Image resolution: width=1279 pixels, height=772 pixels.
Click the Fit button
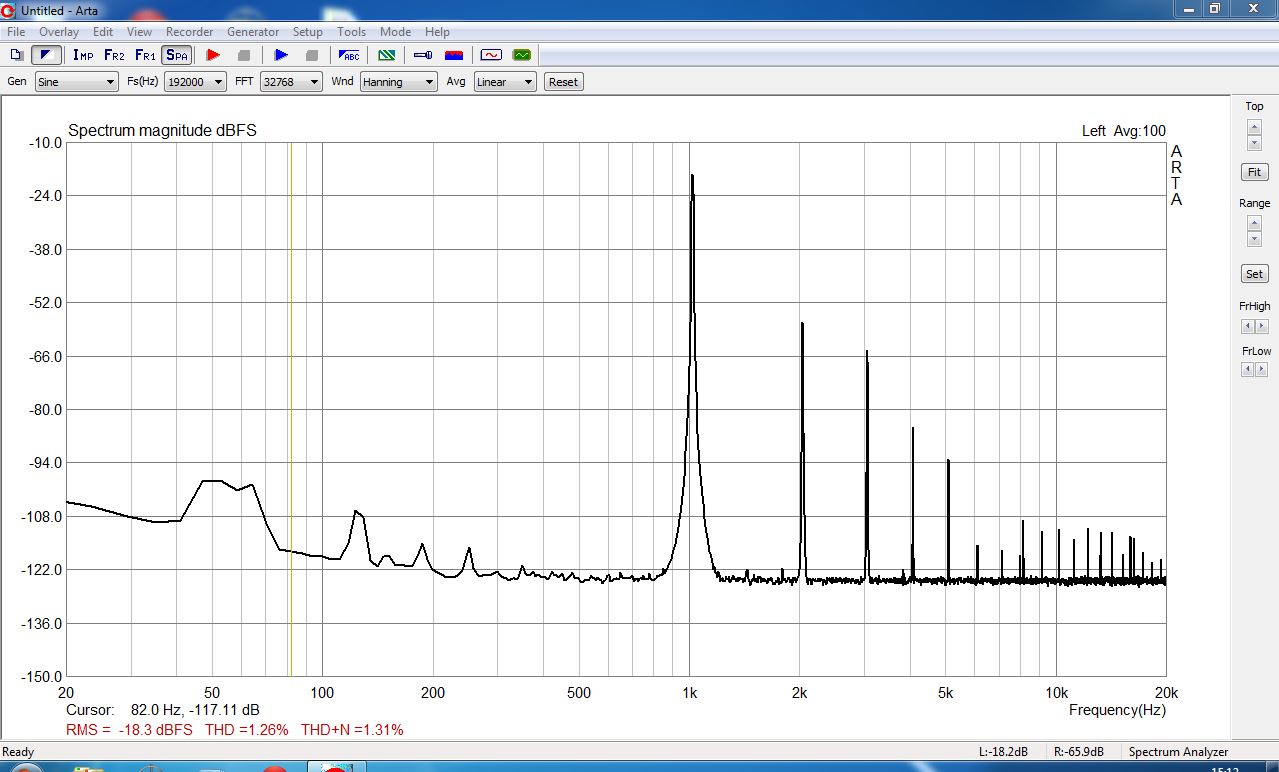coord(1254,172)
